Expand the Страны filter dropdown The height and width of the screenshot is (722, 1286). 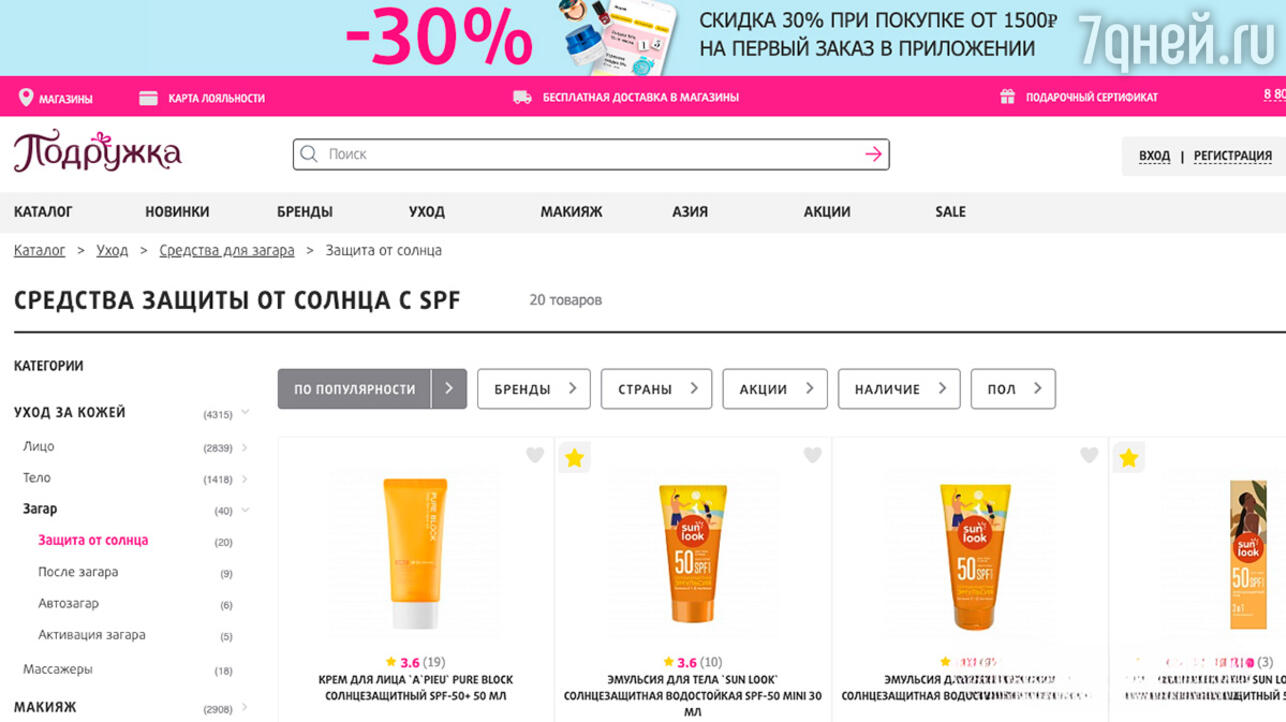click(x=656, y=389)
